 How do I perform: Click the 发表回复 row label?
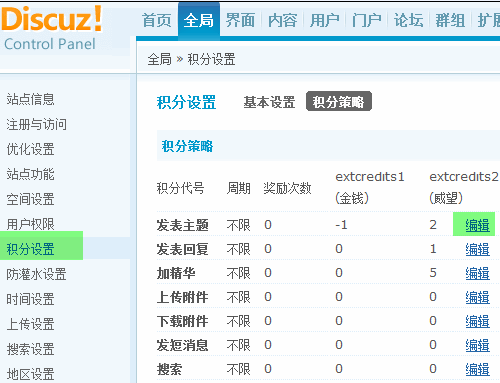point(183,249)
